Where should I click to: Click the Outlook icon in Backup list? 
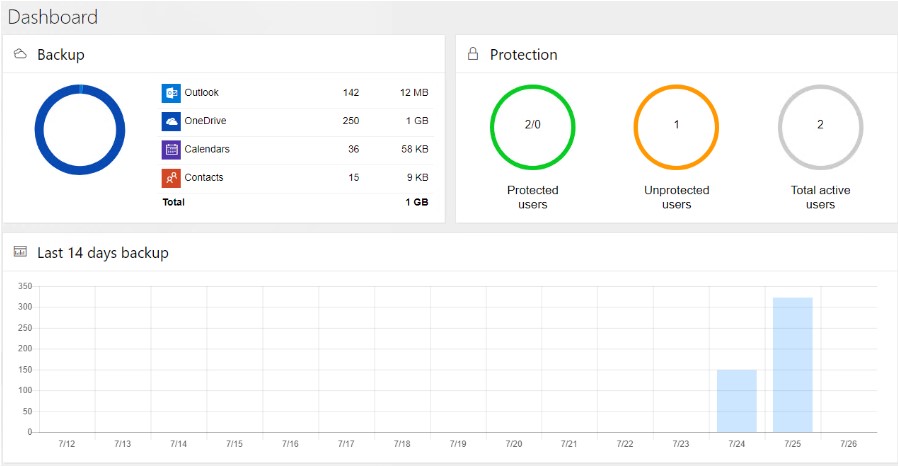point(171,93)
